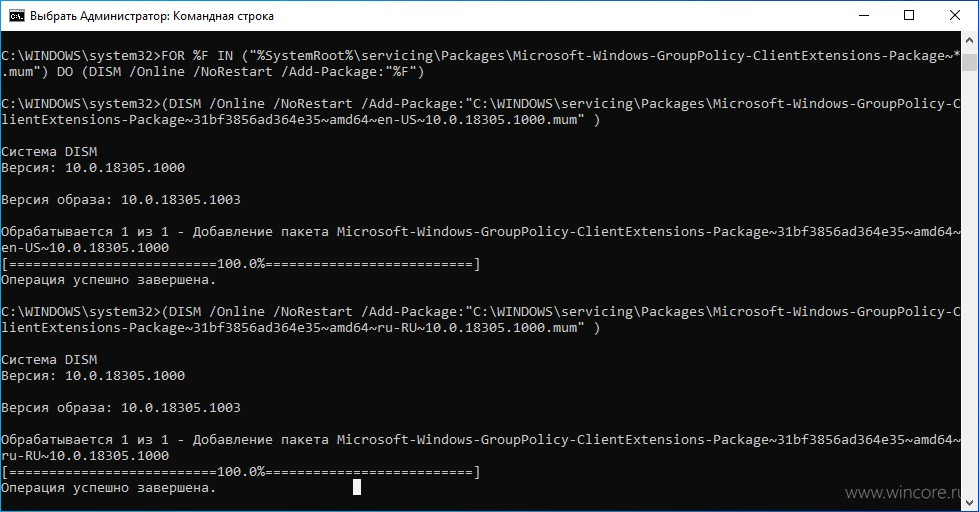Minimize the Command Prompt window

click(864, 16)
